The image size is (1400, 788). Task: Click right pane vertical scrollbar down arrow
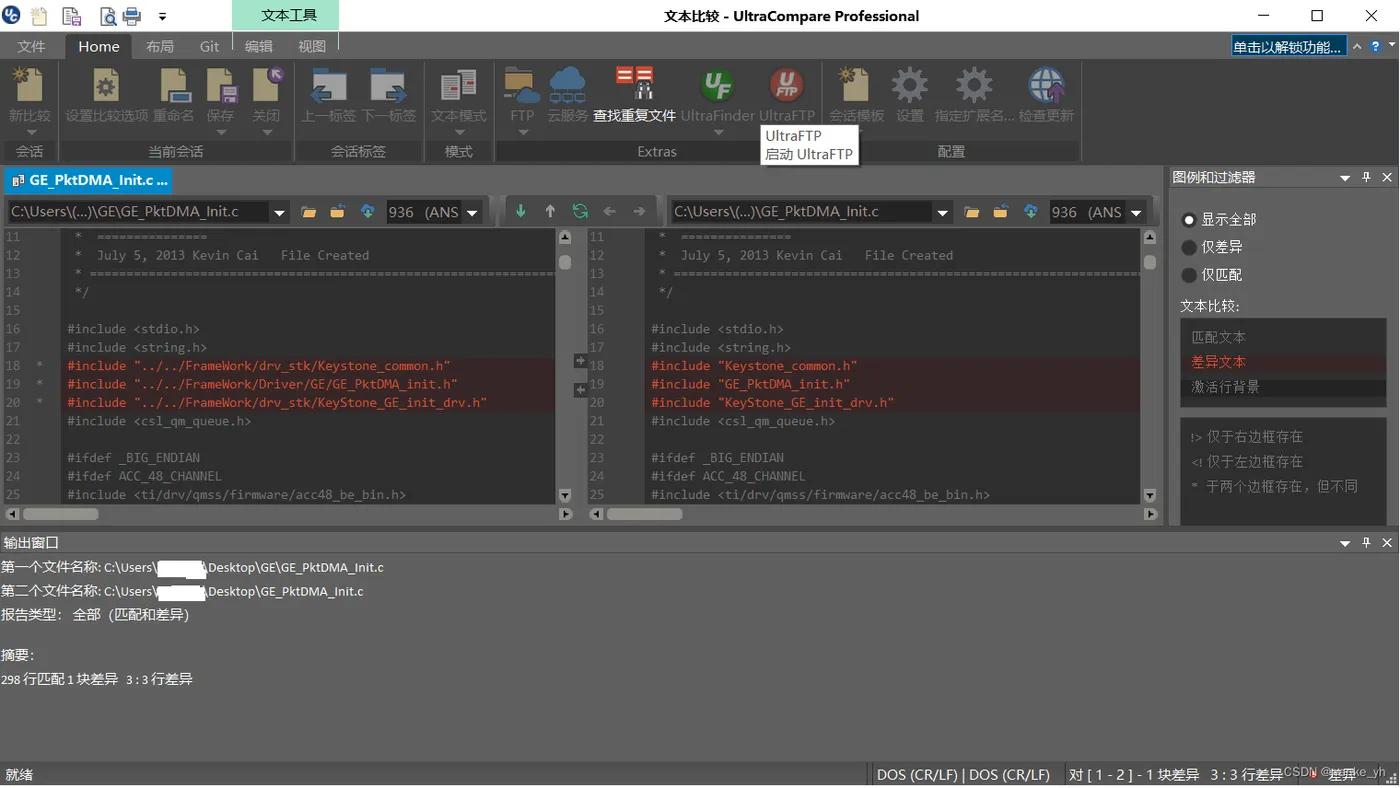[1149, 495]
